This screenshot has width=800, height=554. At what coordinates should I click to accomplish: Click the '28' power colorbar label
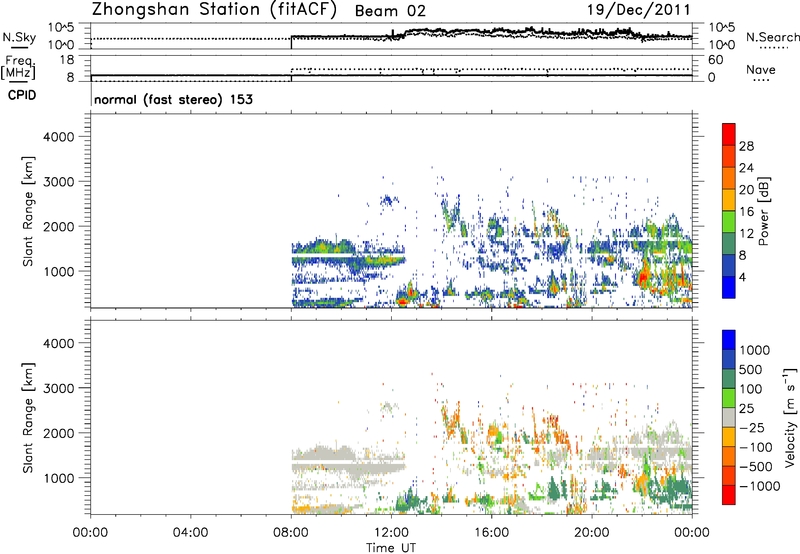(746, 146)
